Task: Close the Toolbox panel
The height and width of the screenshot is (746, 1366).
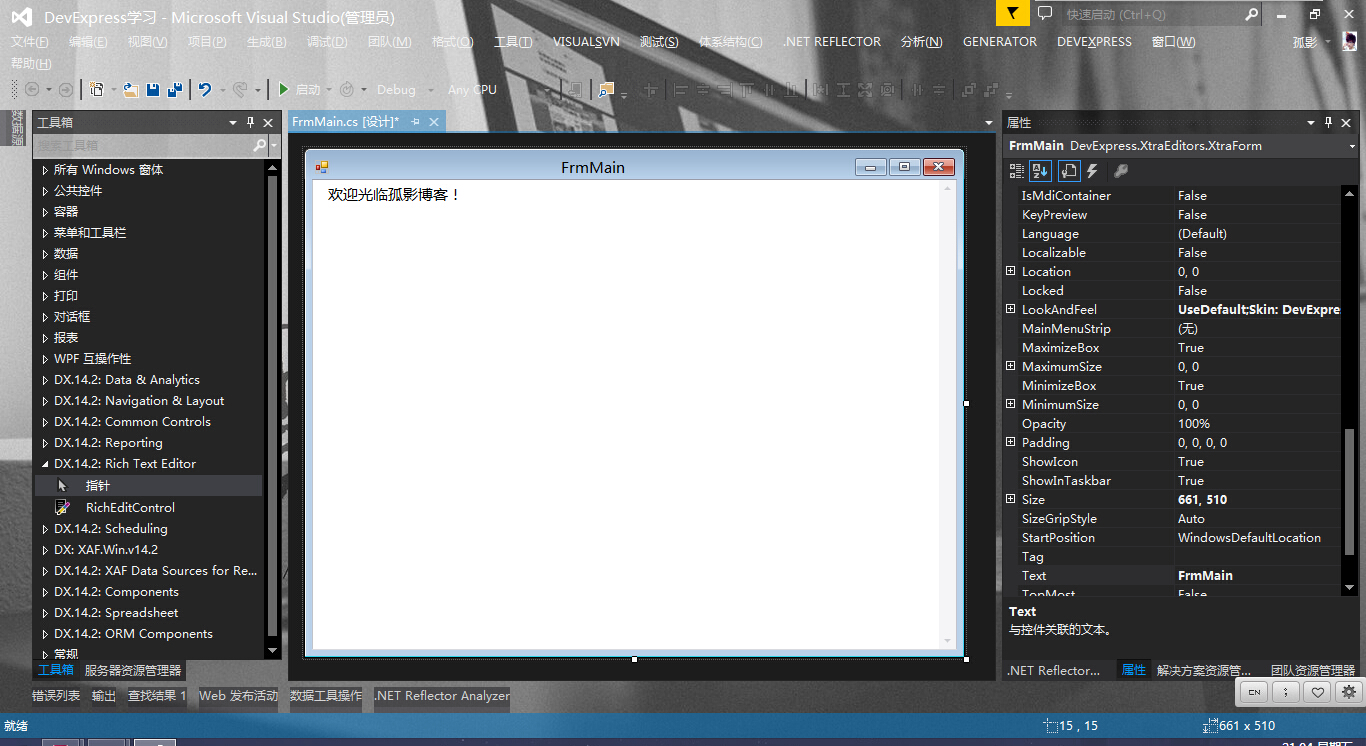Action: (268, 122)
